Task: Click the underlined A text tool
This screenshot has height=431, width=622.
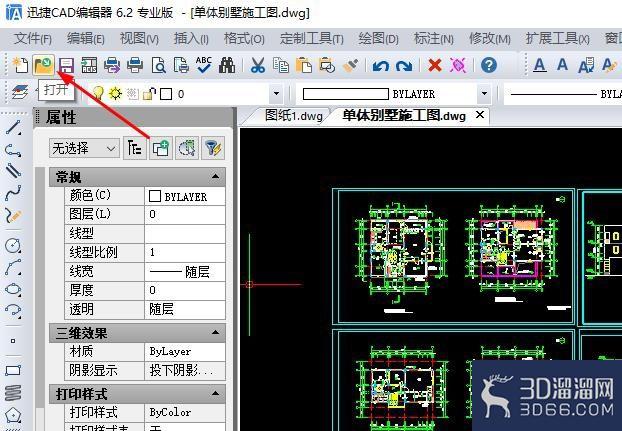Action: pyautogui.click(x=539, y=65)
